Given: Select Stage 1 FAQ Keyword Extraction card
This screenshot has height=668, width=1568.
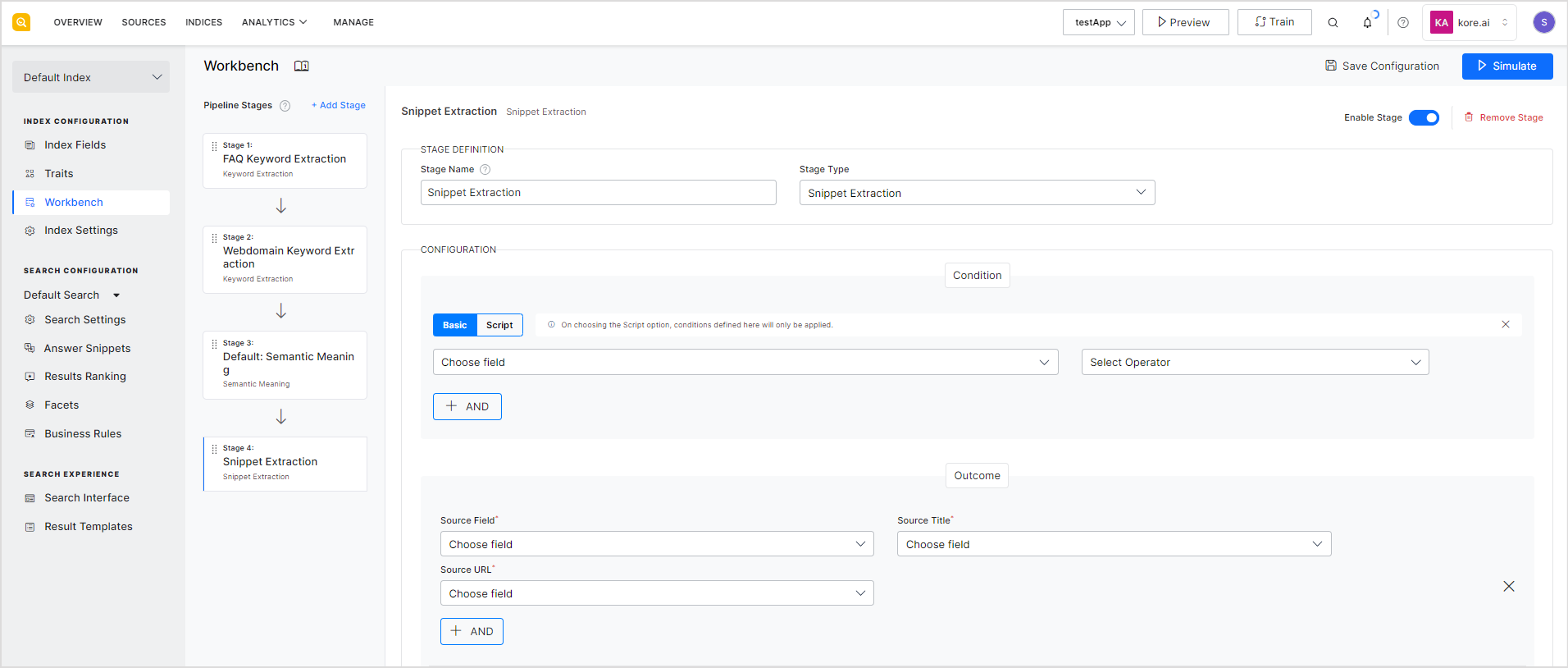Looking at the screenshot, I should tap(285, 161).
